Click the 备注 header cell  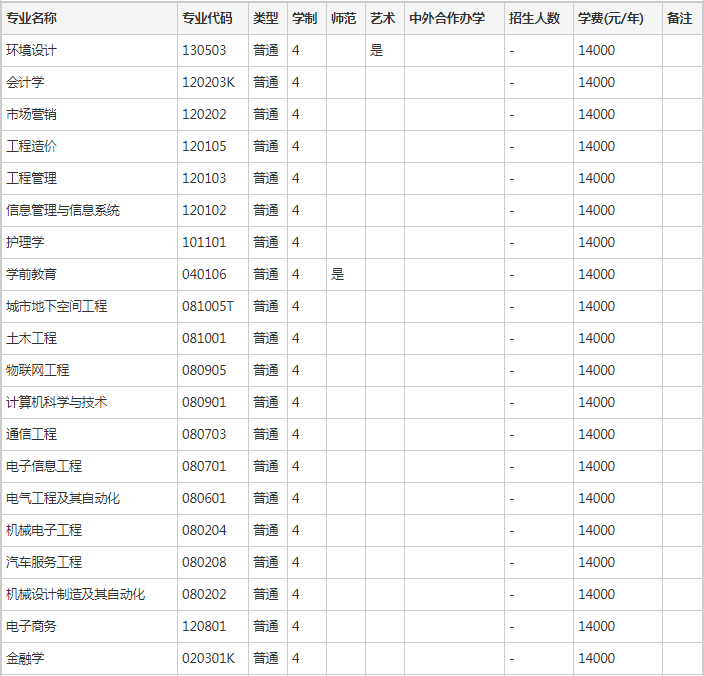(680, 18)
